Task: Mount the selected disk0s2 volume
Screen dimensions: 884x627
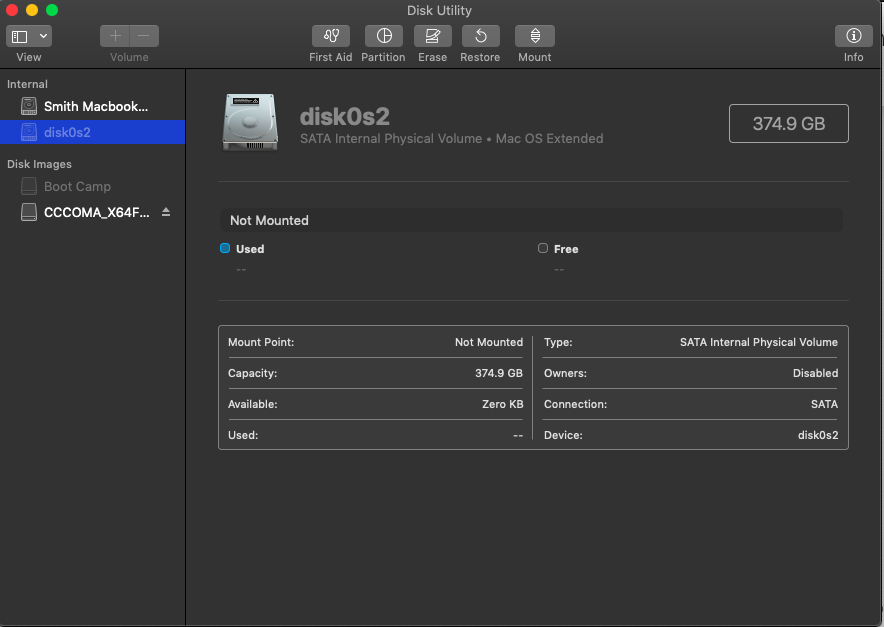Action: (x=534, y=37)
